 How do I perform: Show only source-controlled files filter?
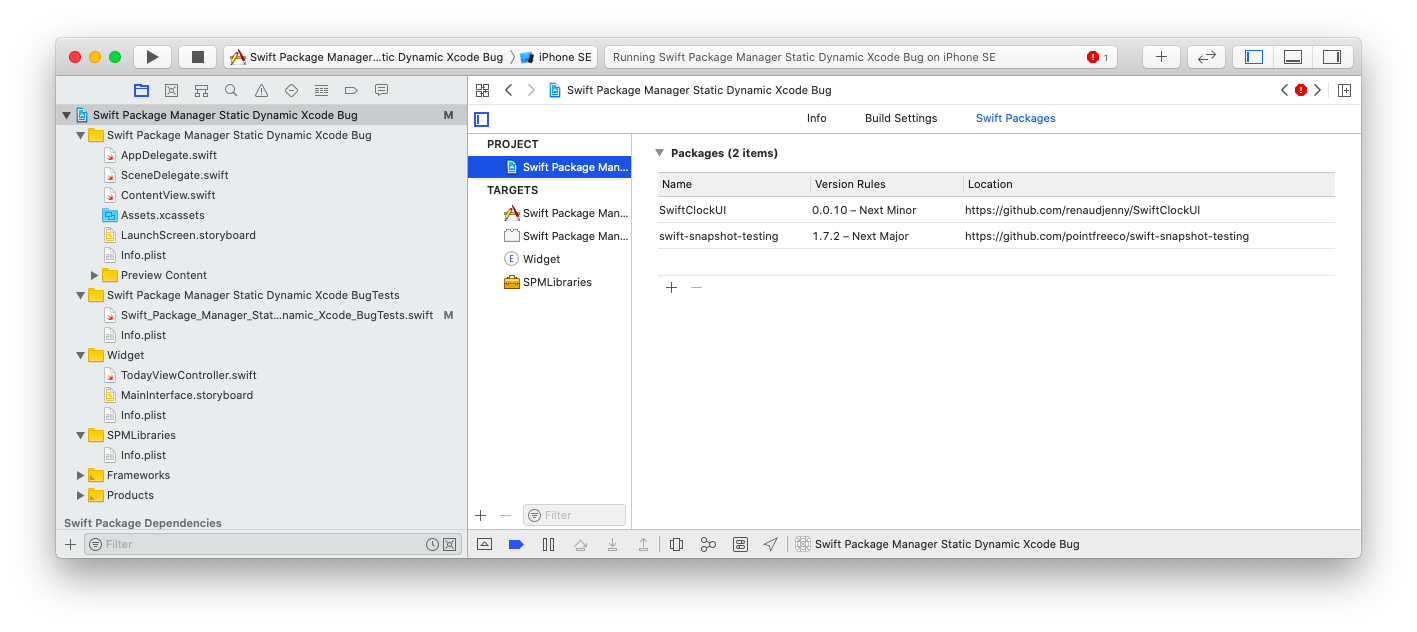[449, 544]
